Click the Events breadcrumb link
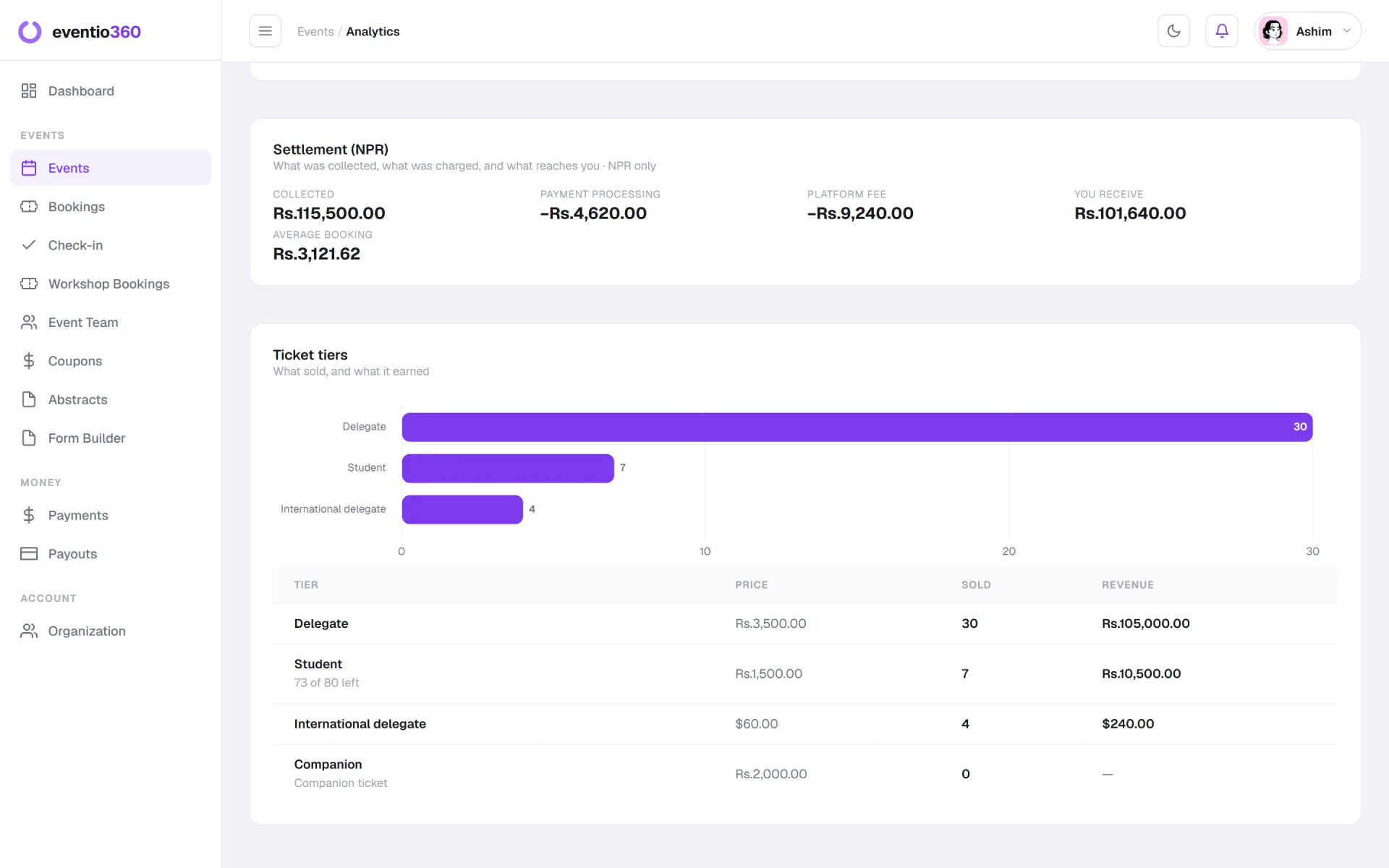Screen dimensions: 1389x868 coord(315,31)
